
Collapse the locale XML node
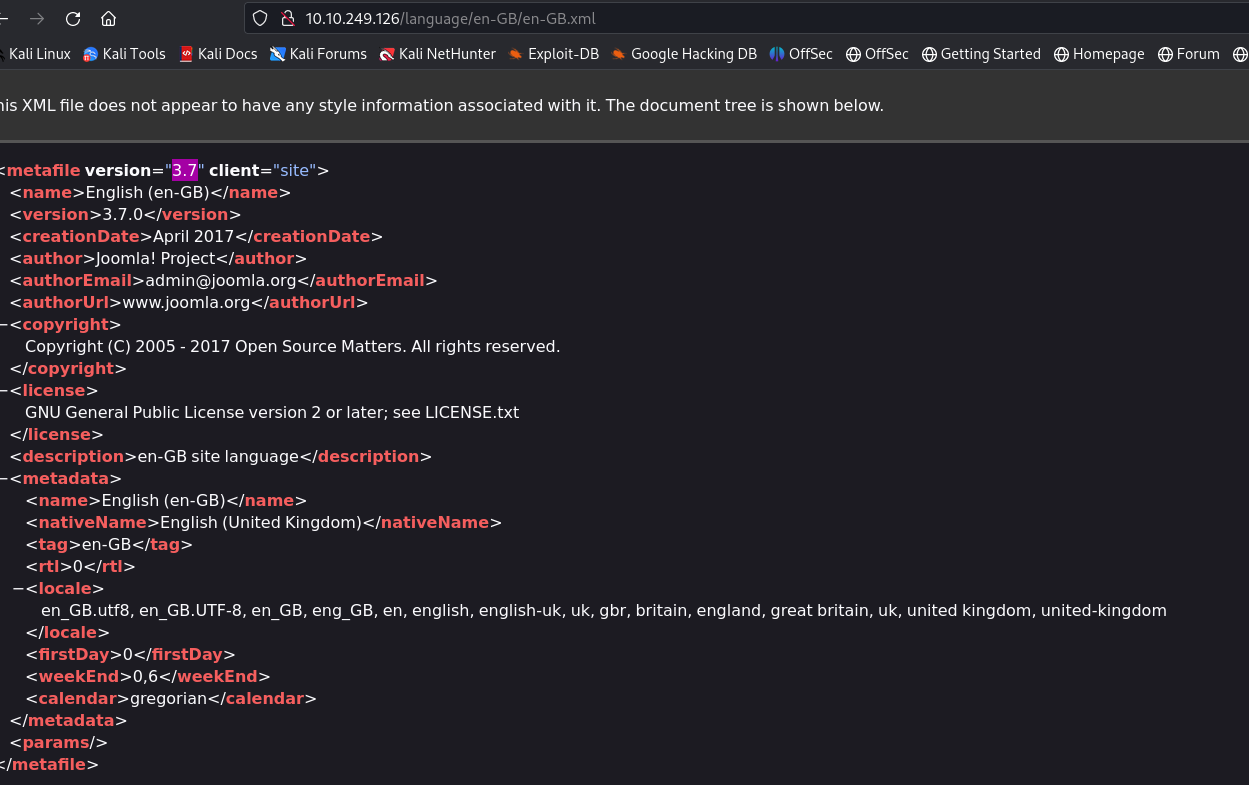[18, 589]
